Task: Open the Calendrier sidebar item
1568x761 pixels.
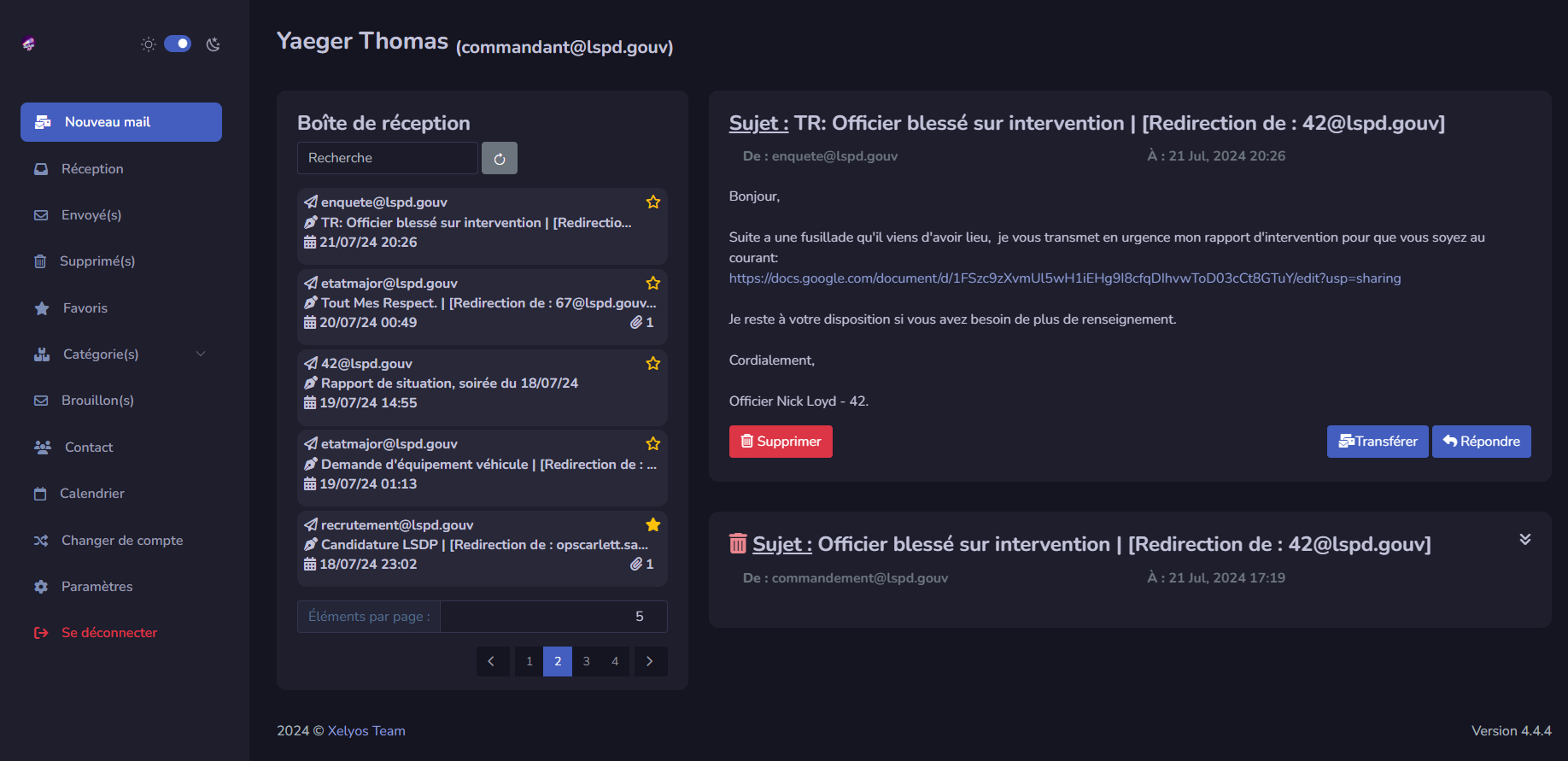Action: coord(91,494)
